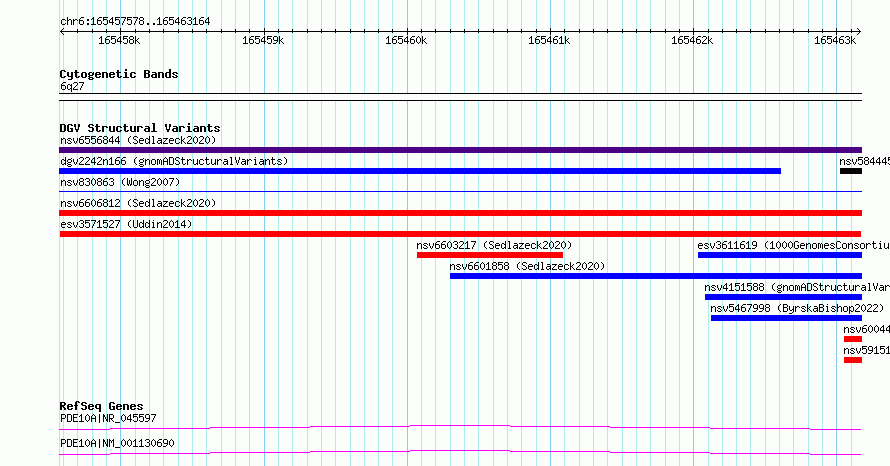
Task: Select the nsv6556844 (Sedlazeck2020) label
Action: 138,140
